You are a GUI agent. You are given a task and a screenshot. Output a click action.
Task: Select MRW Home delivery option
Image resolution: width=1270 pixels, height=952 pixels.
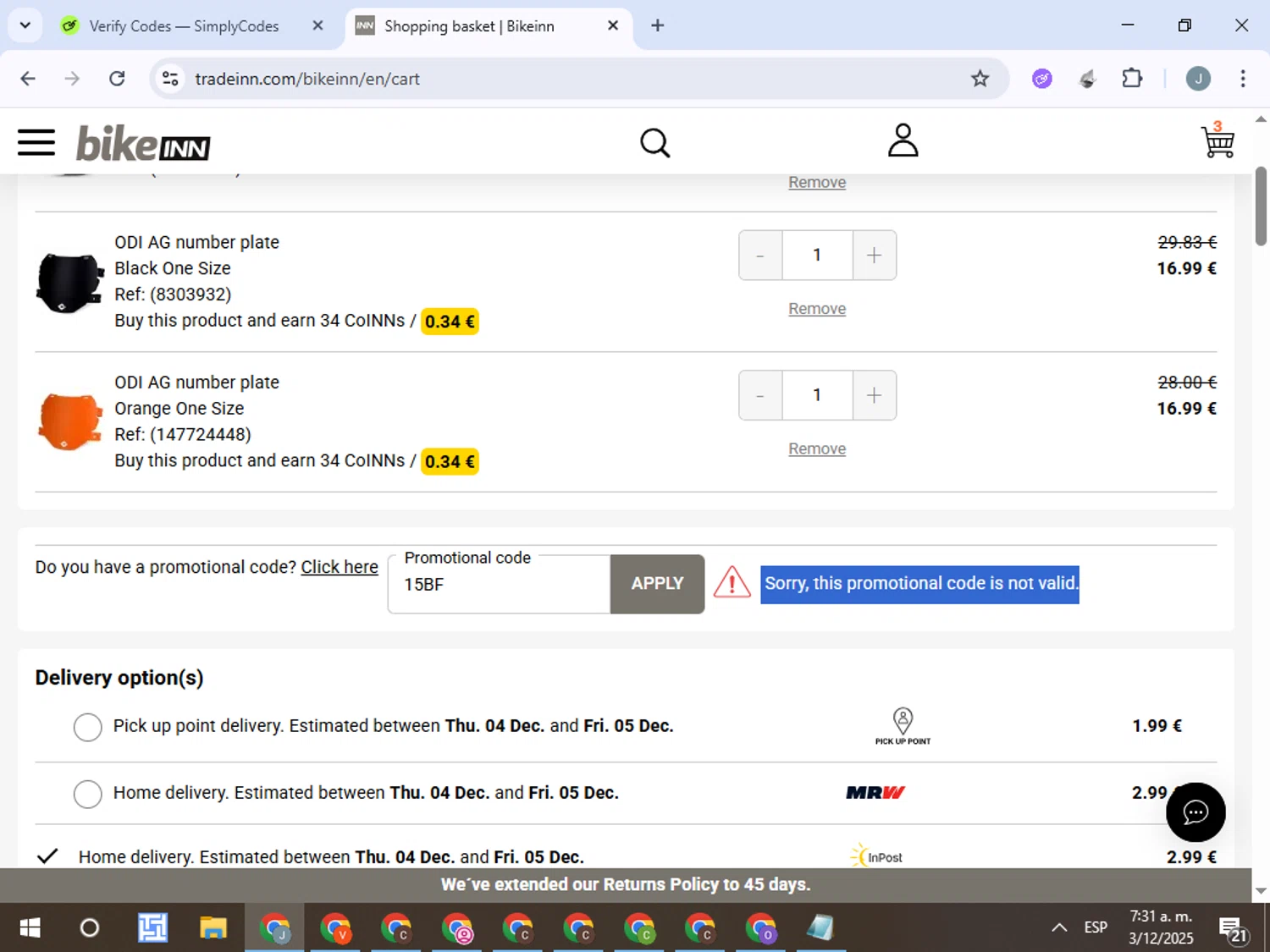[x=87, y=793]
